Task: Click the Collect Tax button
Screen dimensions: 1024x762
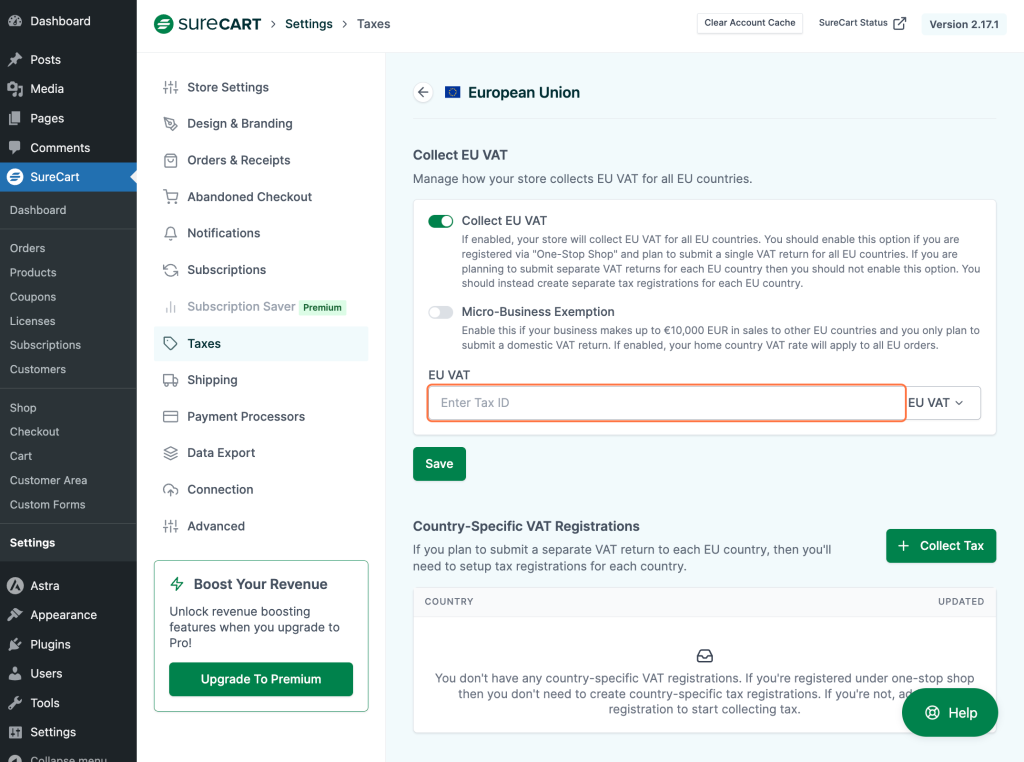Action: [940, 546]
